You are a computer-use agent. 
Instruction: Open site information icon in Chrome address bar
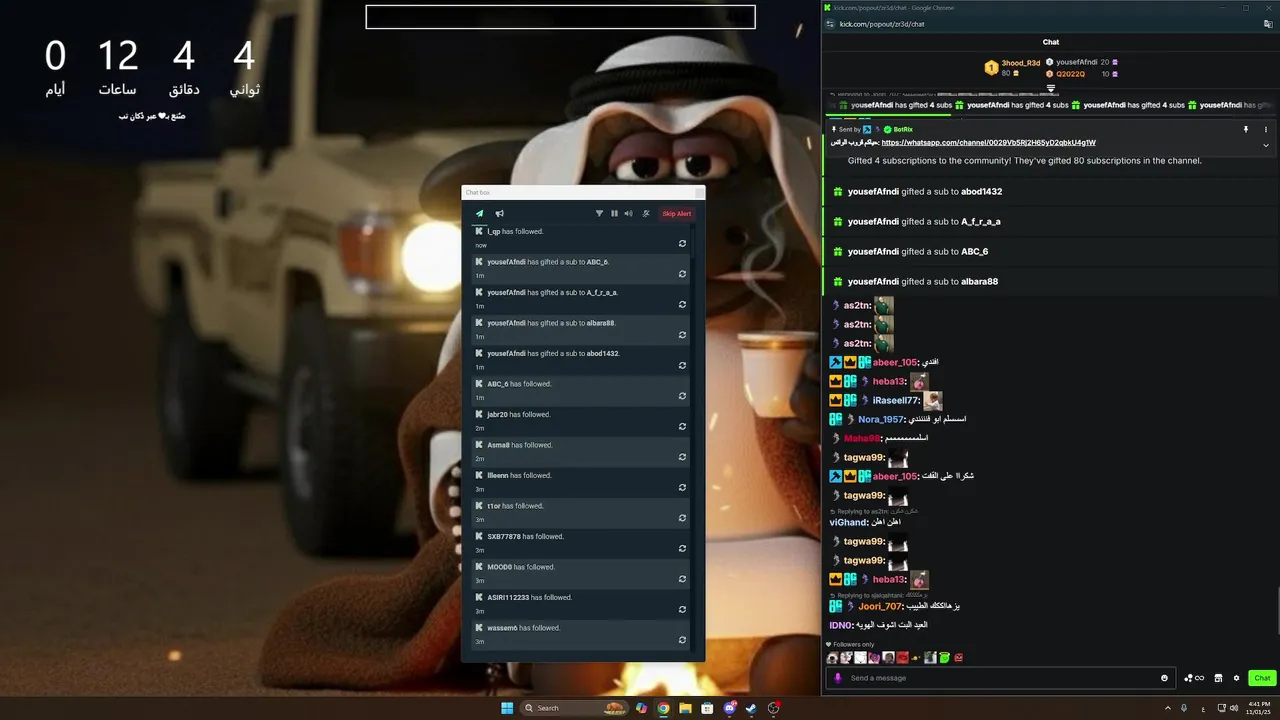pyautogui.click(x=830, y=24)
